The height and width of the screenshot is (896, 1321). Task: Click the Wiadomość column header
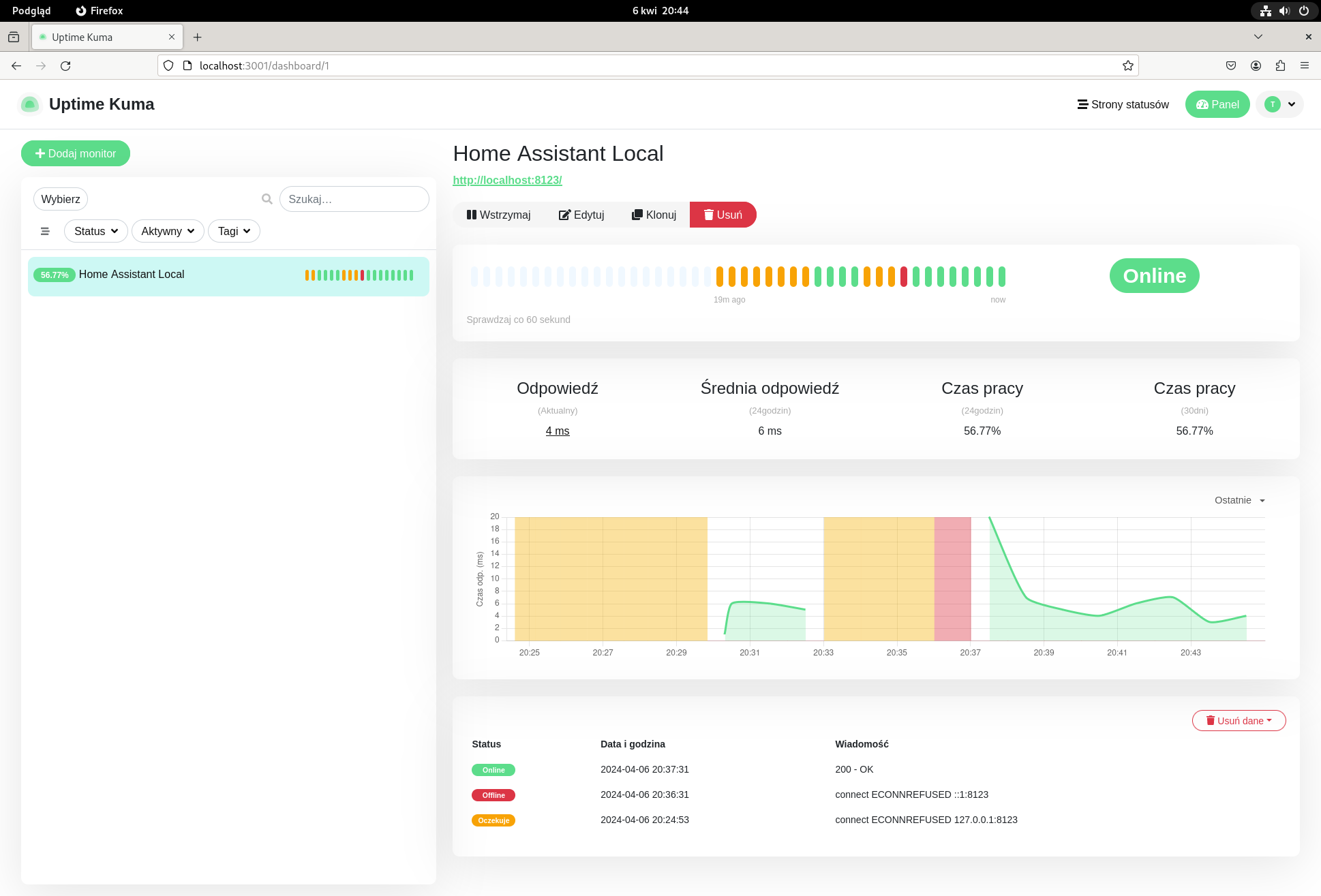pyautogui.click(x=862, y=744)
